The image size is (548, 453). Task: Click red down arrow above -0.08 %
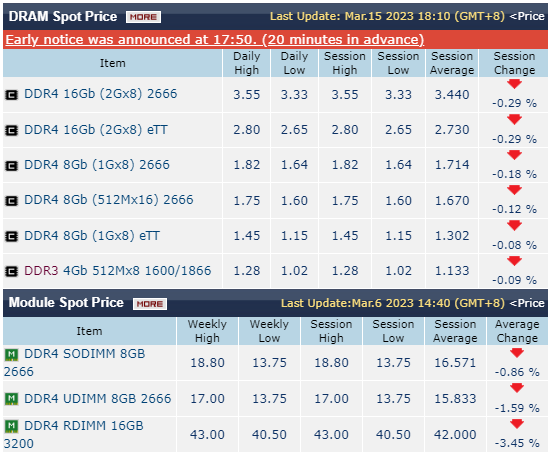pos(514,225)
